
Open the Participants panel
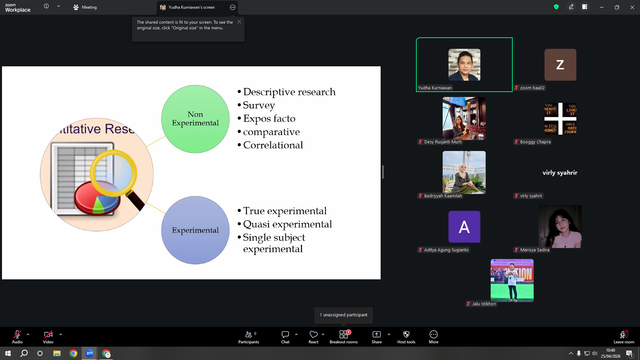coord(249,337)
